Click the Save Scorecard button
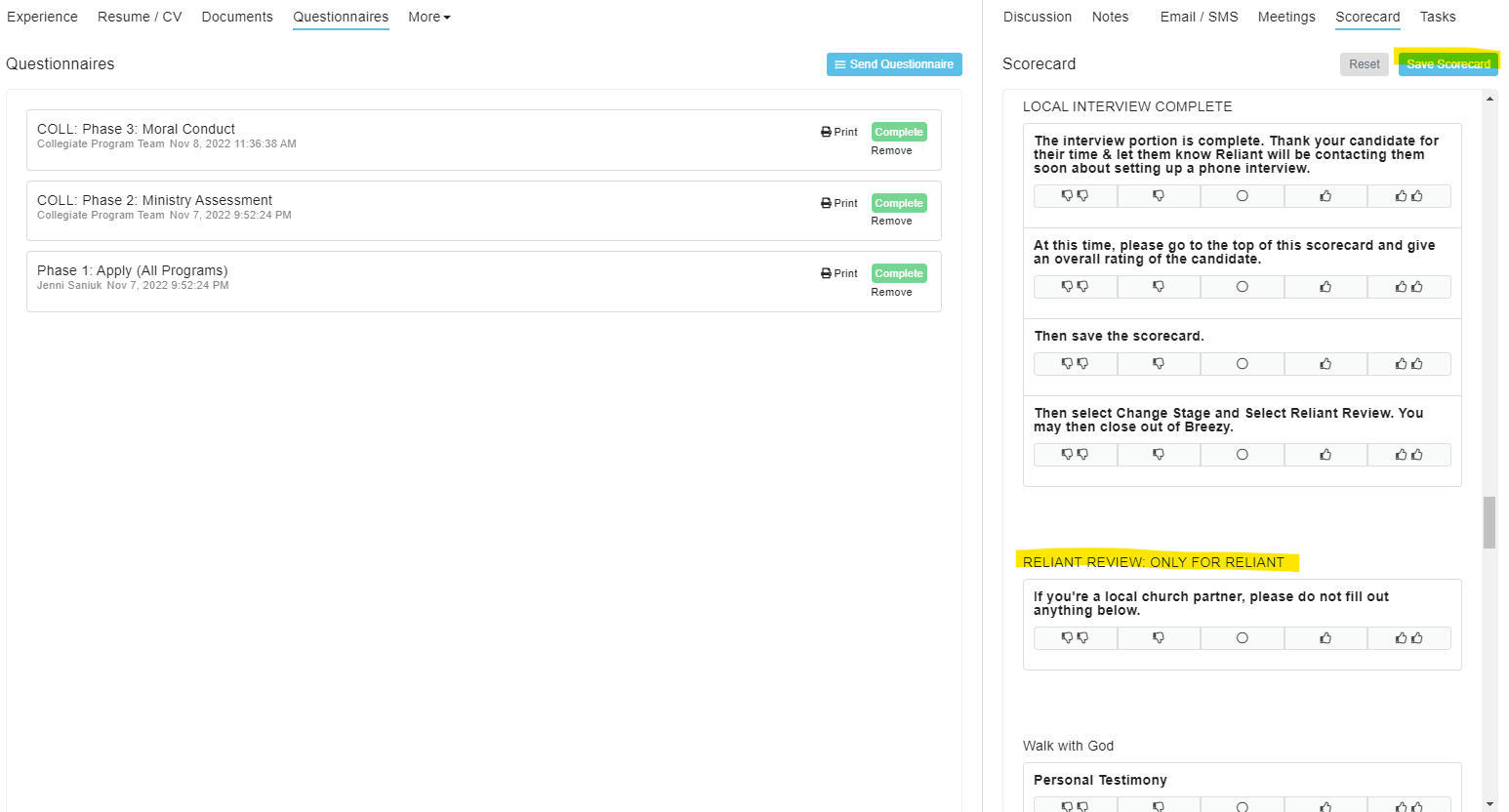 point(1448,64)
